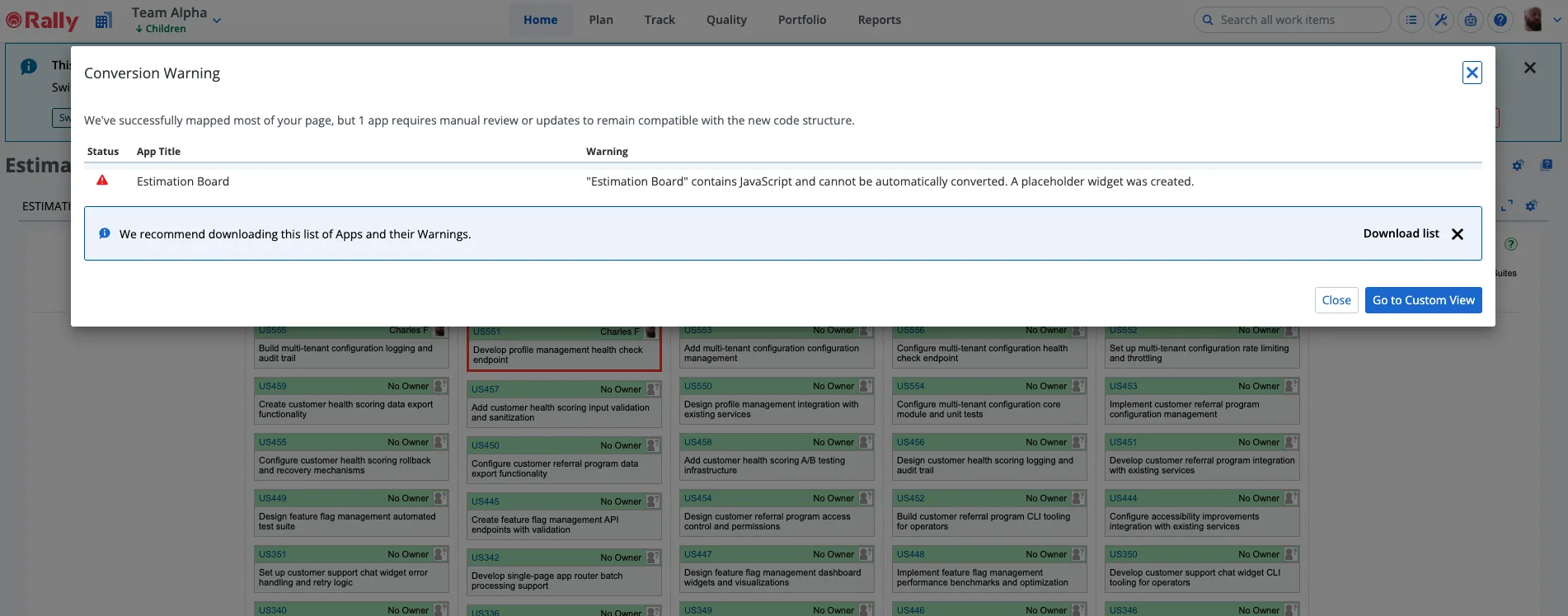Click the page settings gear icon at right
The image size is (1568, 616).
click(x=1518, y=166)
